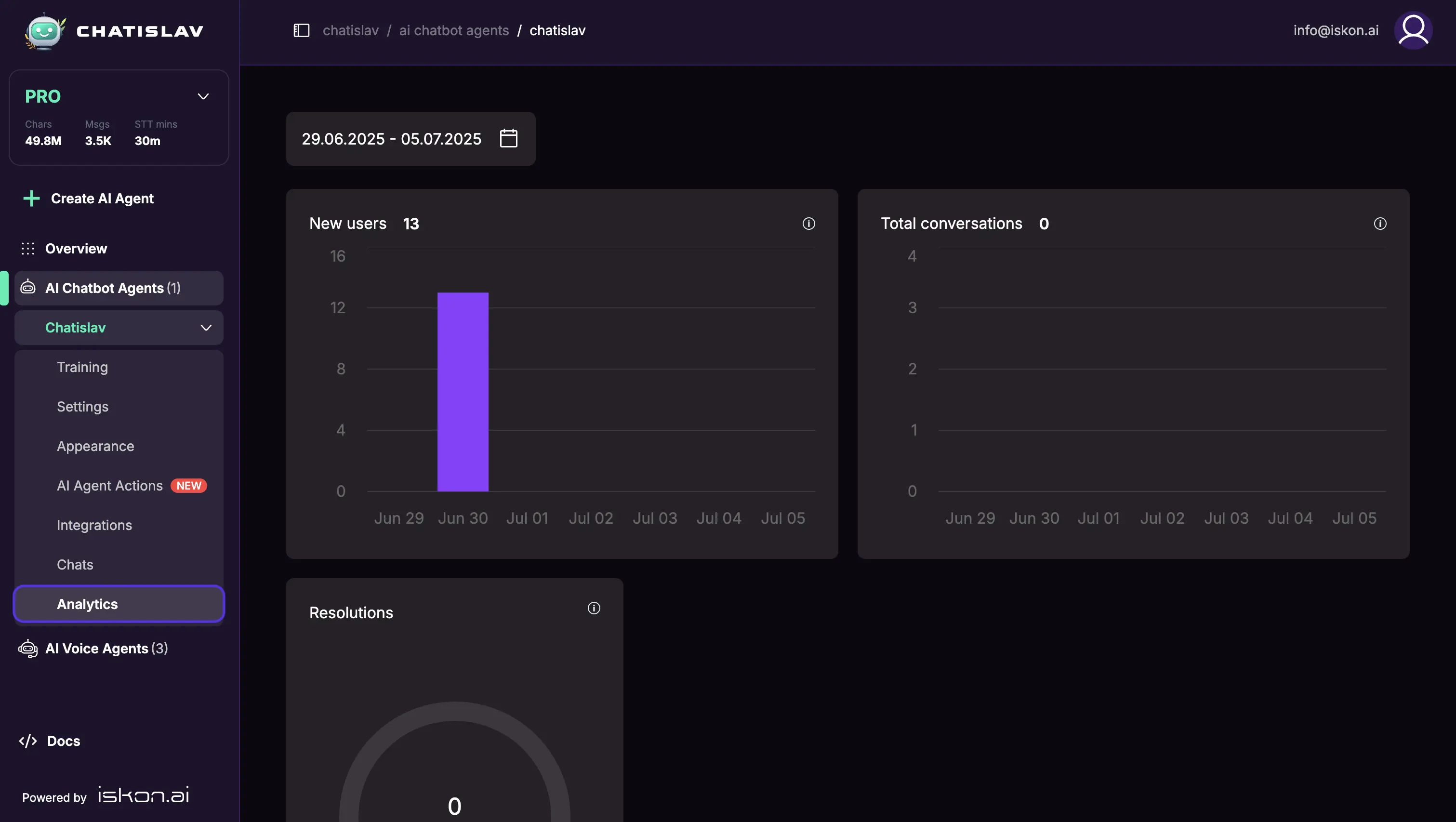Click the plus icon for Create AI Agent
1456x822 pixels.
[32, 199]
